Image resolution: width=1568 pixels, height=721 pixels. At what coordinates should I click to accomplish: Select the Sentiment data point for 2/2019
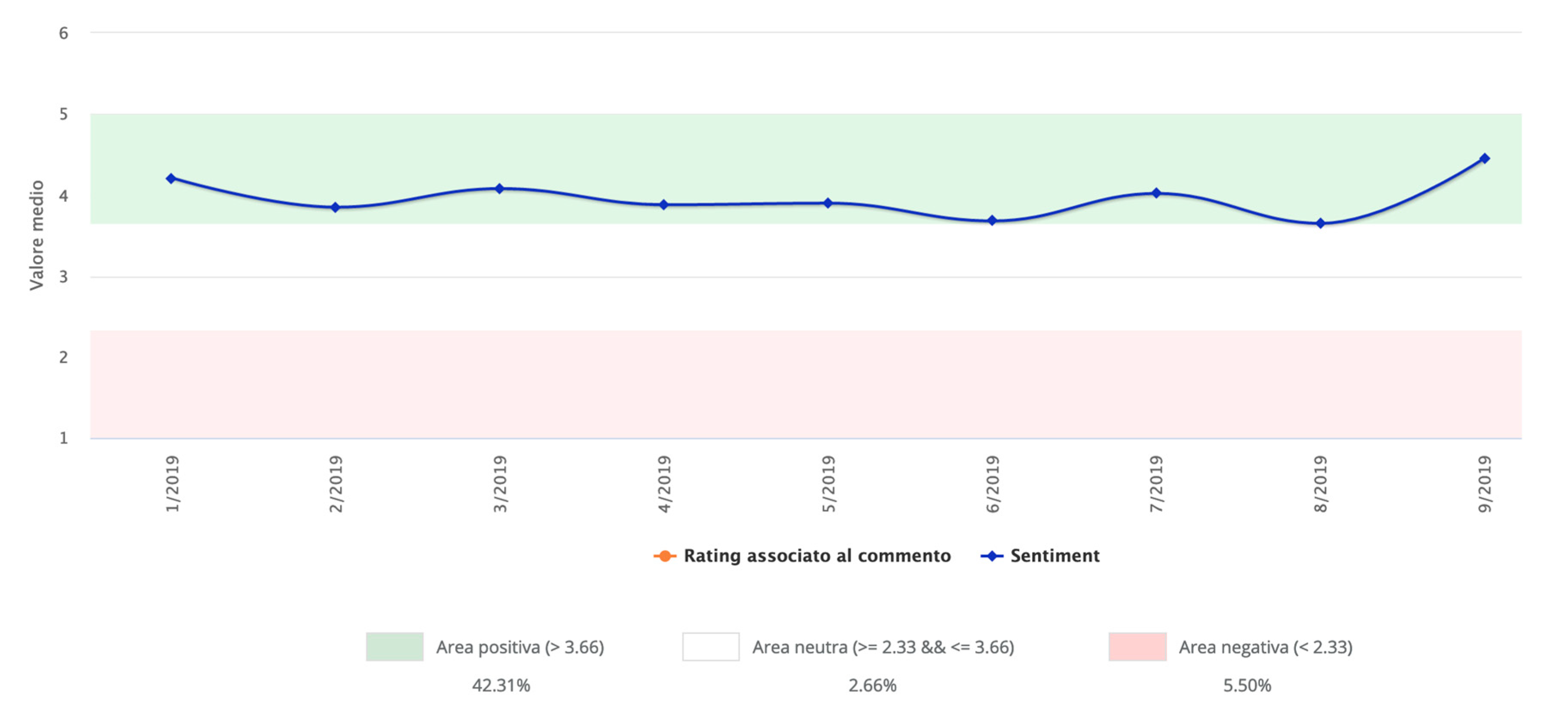pos(335,208)
